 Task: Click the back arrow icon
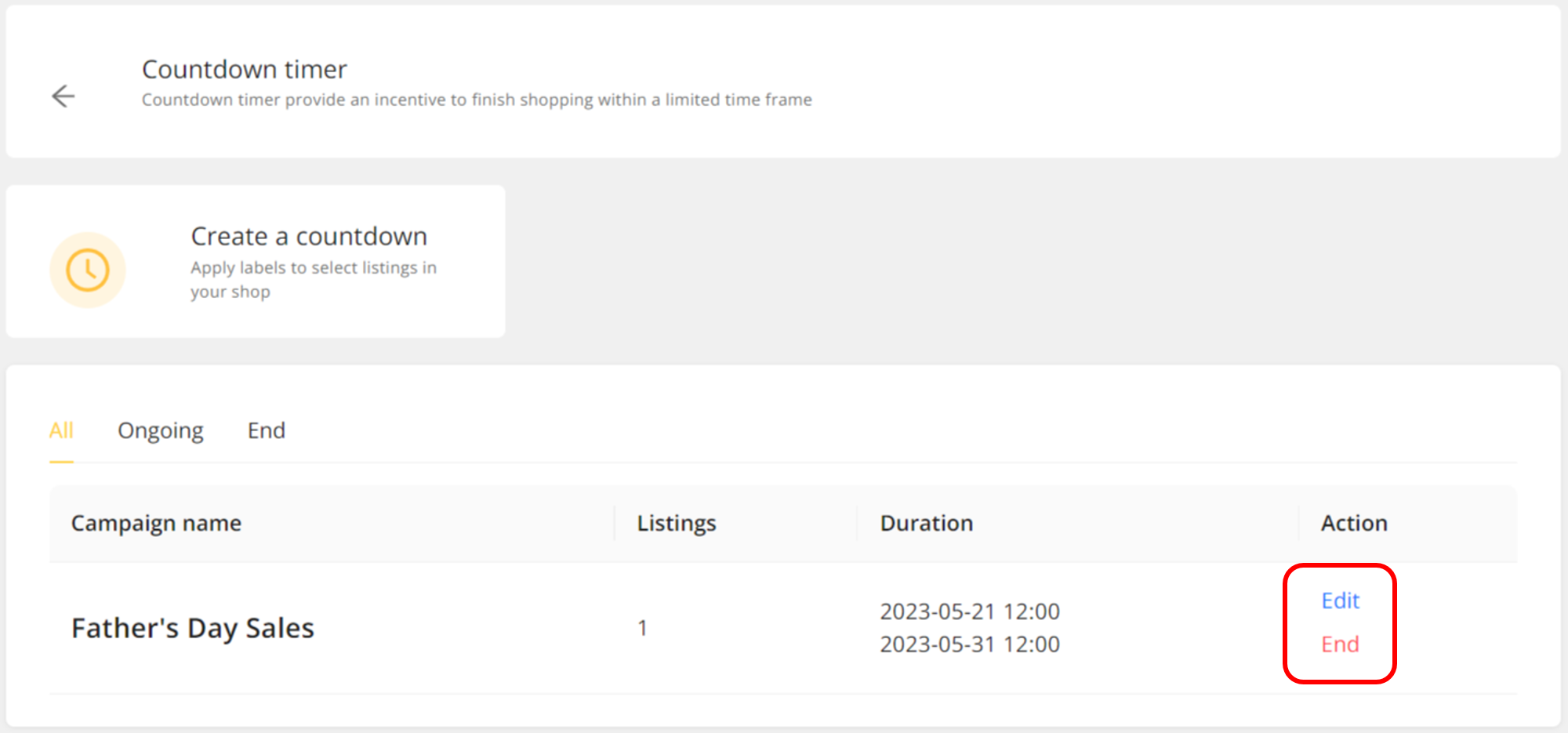pos(63,96)
